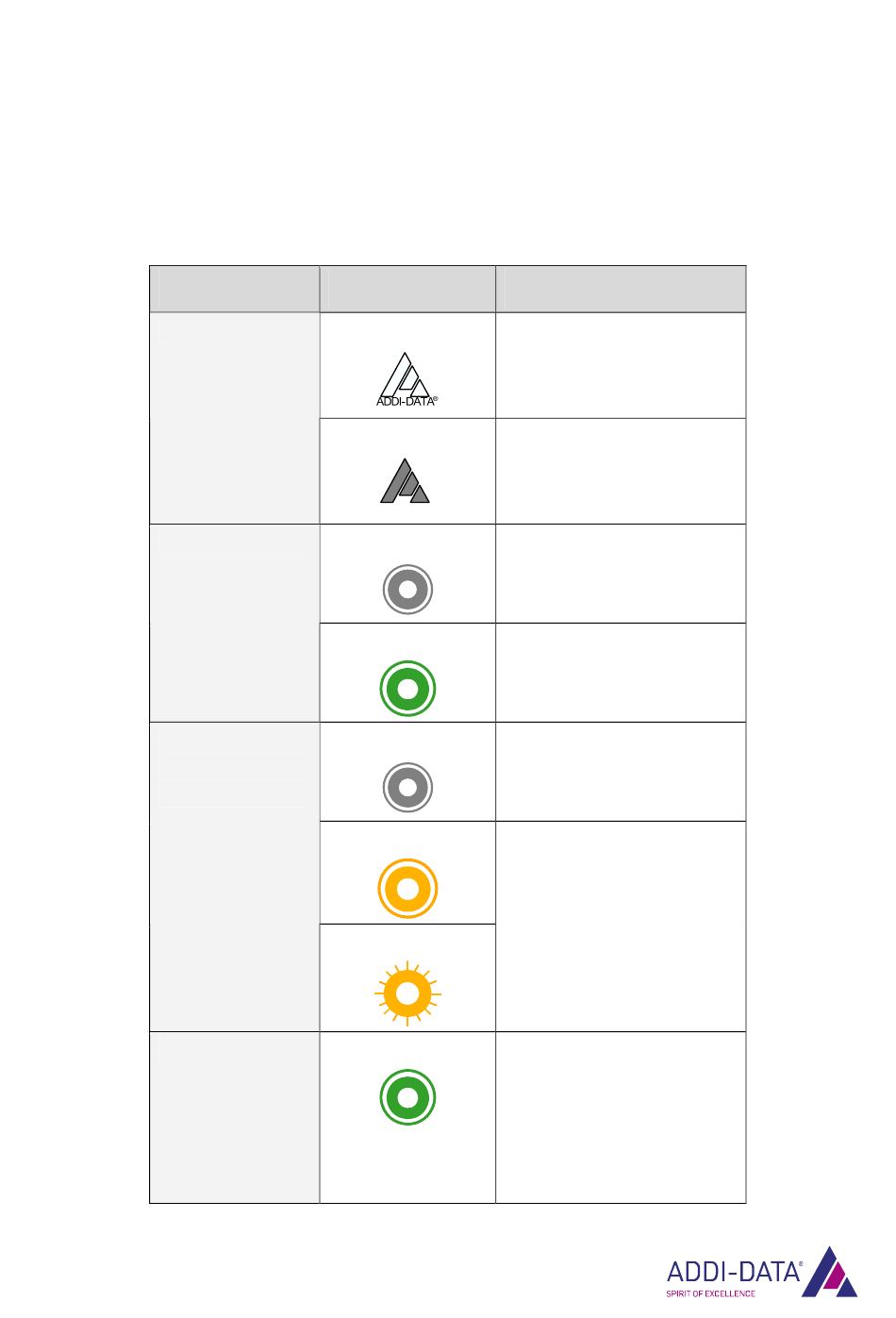Image resolution: width=896 pixels, height=1318 pixels.
Task: Click the header cell above the icons column
Action: (x=407, y=289)
